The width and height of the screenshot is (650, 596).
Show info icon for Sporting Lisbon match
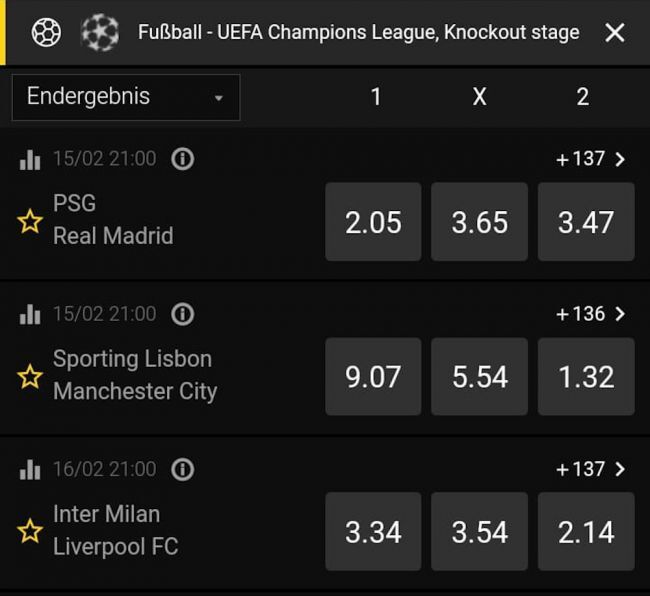click(182, 314)
